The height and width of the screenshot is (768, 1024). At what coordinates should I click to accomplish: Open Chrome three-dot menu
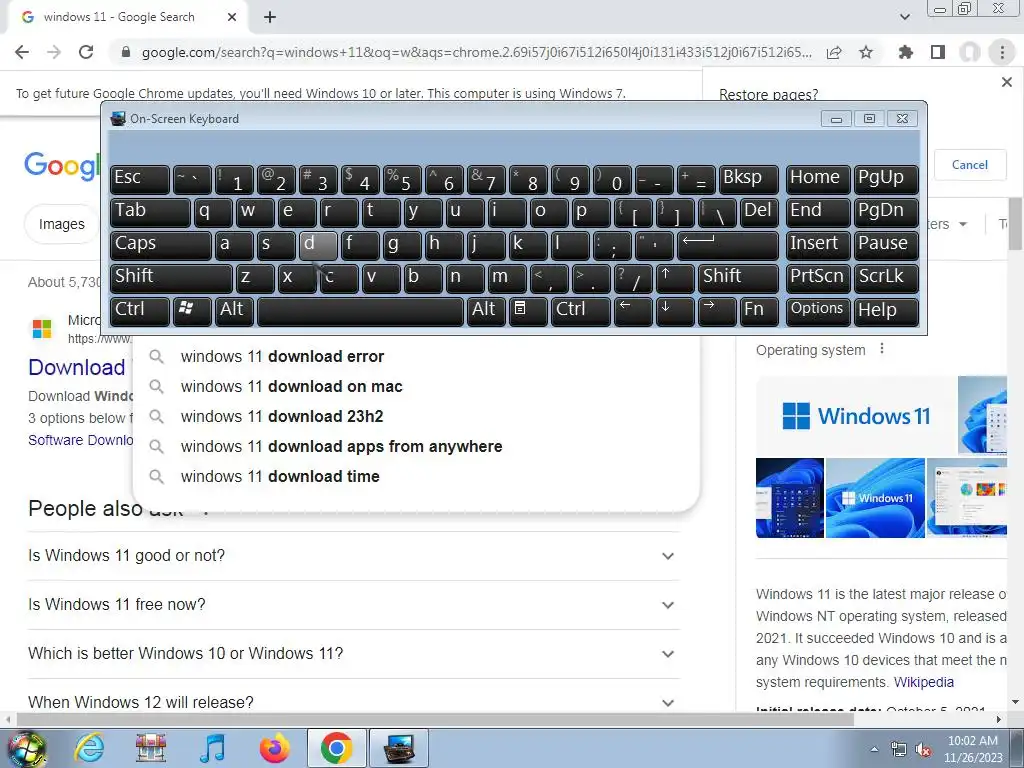1002,52
